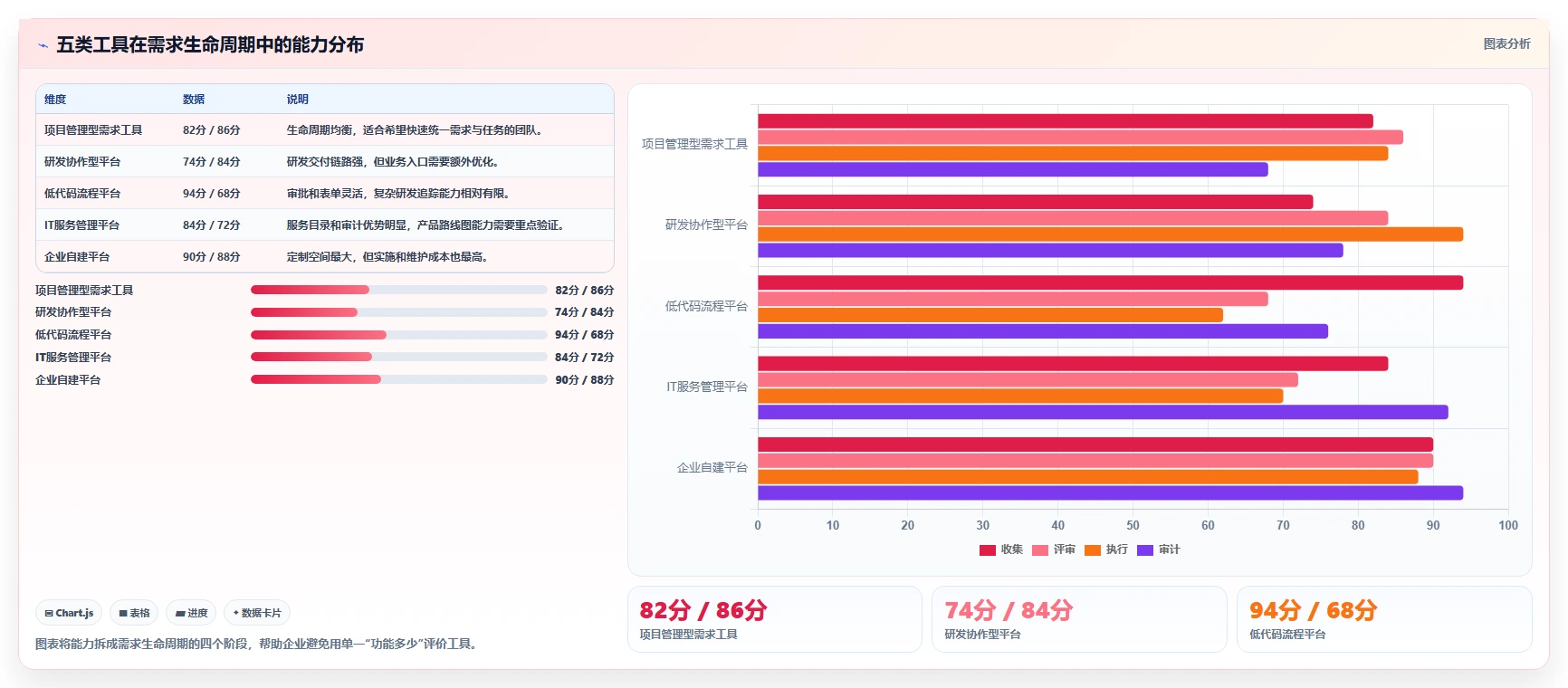This screenshot has height=688, width=1568.
Task: Toggle the 收集 legend item in chart
Action: [1001, 549]
